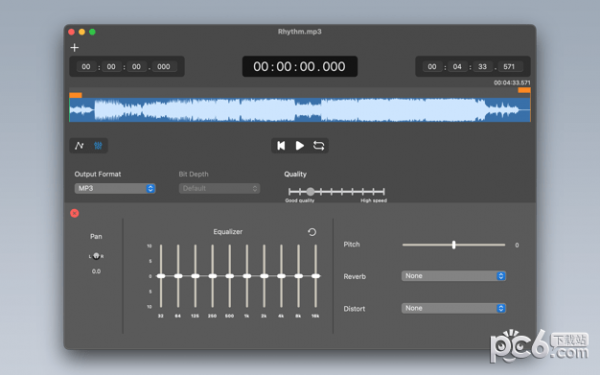This screenshot has width=600, height=375.
Task: Click the 16k equalizer band slider
Action: tap(316, 276)
